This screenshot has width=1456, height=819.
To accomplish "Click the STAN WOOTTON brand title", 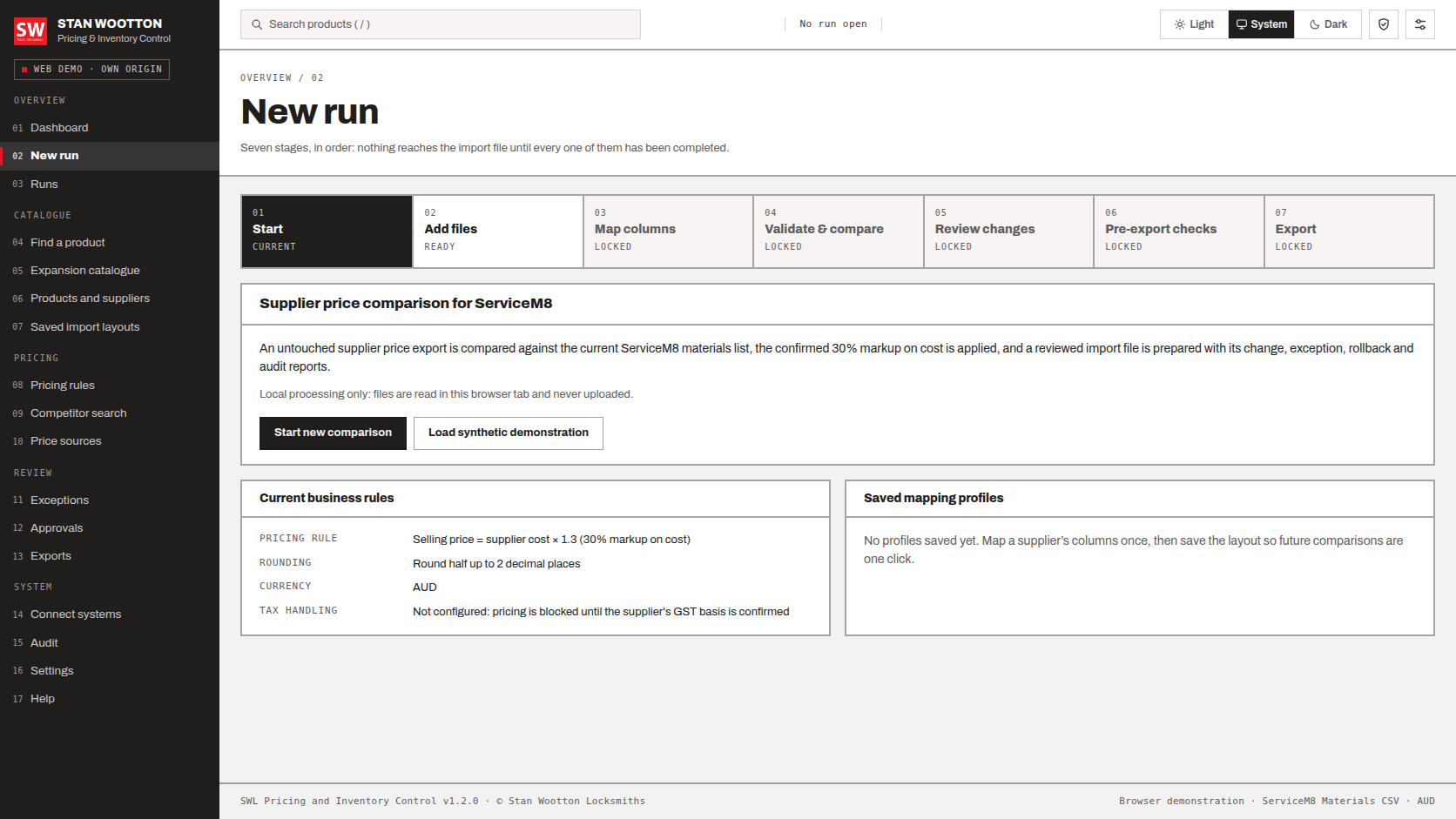I will click(110, 23).
